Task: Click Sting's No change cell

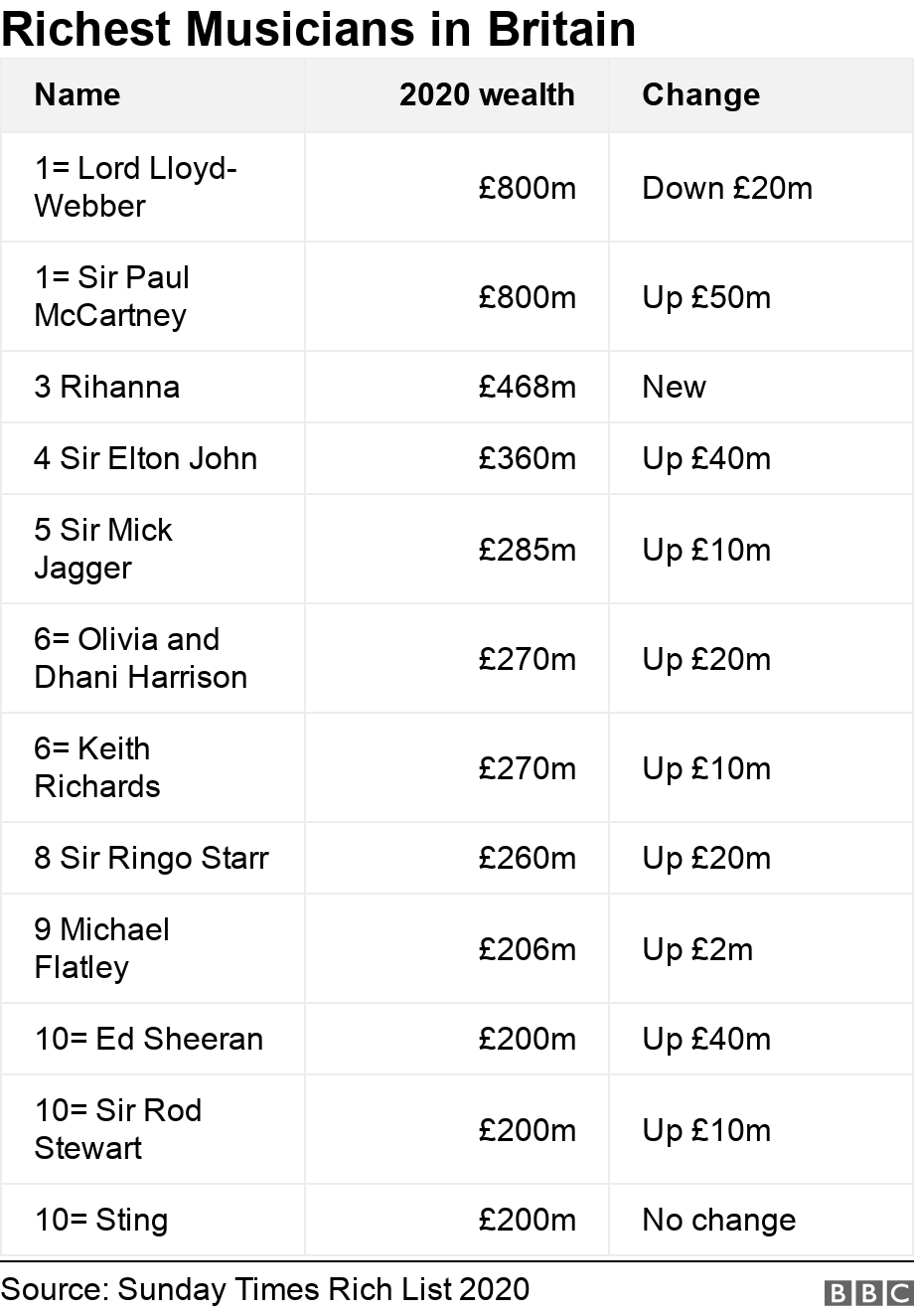Action: (718, 1220)
